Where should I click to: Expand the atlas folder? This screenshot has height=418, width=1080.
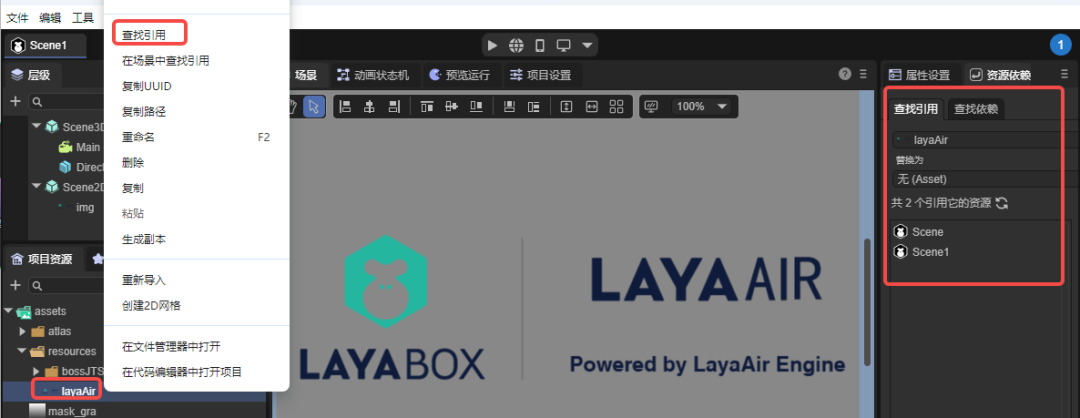(x=22, y=331)
